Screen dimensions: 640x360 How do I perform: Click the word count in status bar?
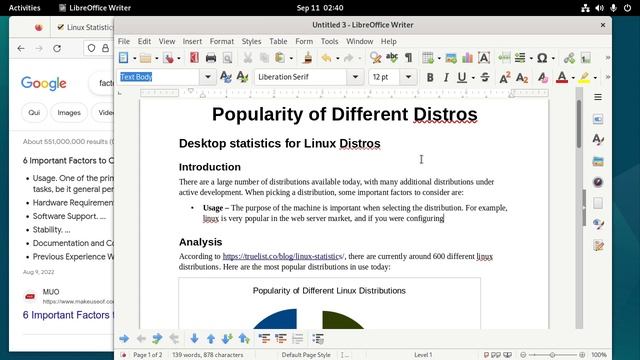click(x=207, y=355)
